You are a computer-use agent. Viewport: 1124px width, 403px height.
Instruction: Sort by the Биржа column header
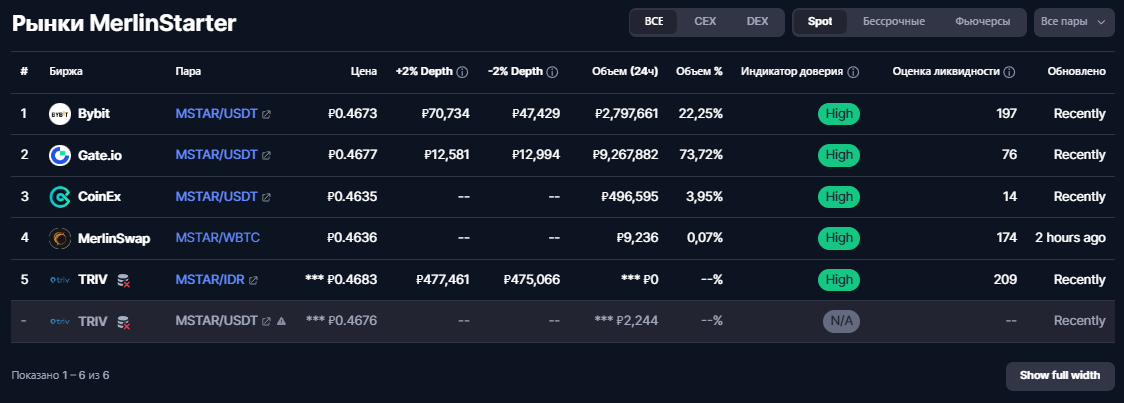[x=66, y=72]
